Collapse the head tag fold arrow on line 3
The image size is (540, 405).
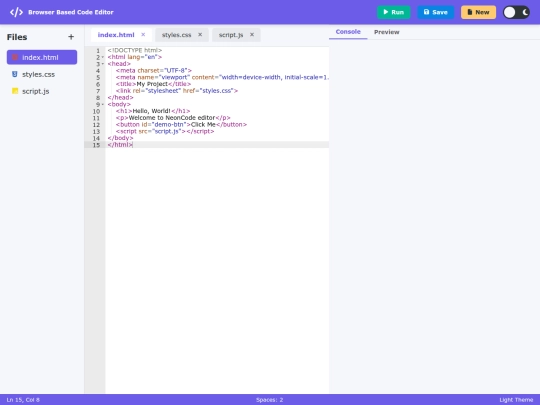[103, 64]
